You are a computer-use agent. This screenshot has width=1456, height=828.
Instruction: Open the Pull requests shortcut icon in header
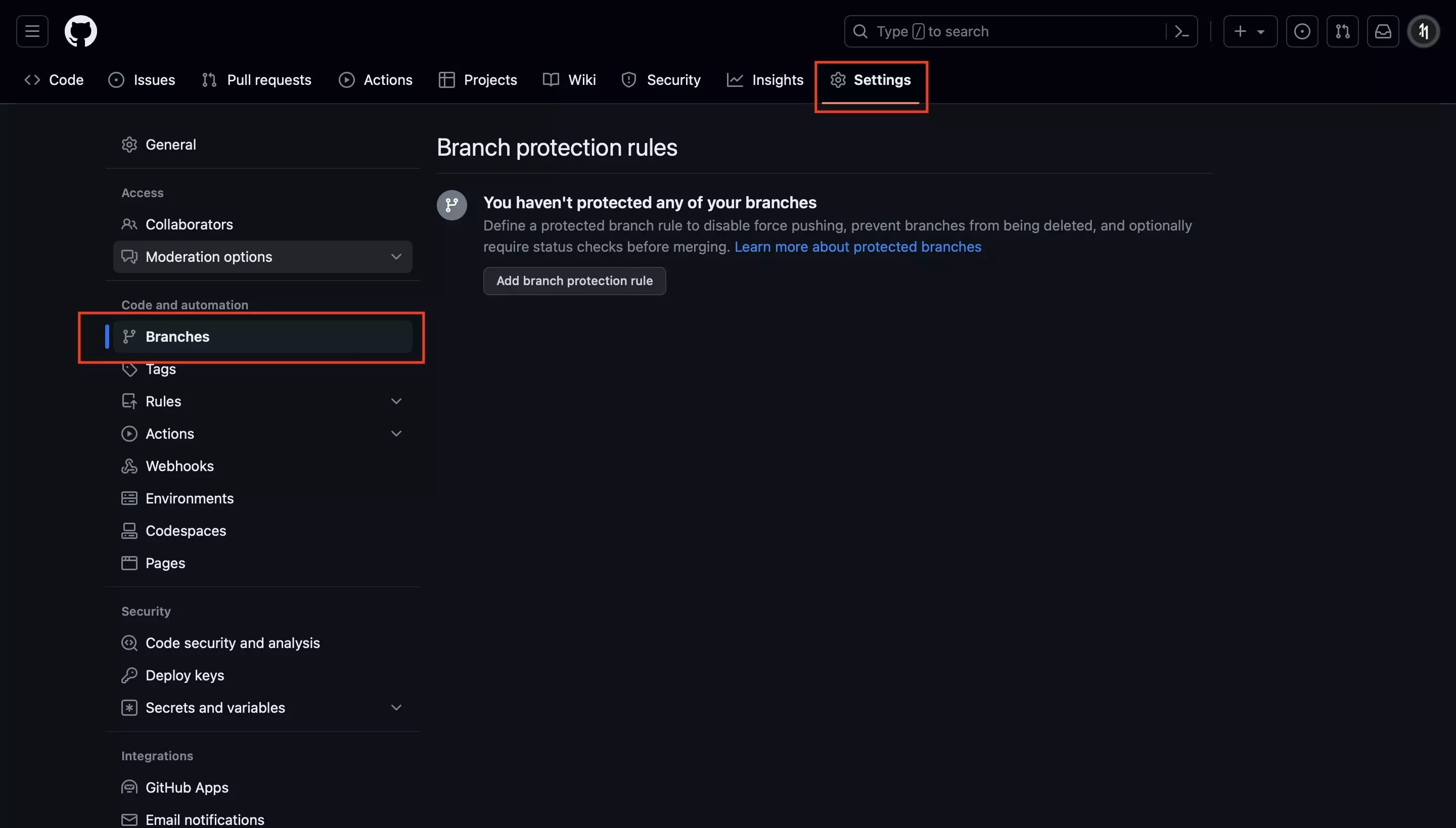pyautogui.click(x=1342, y=31)
